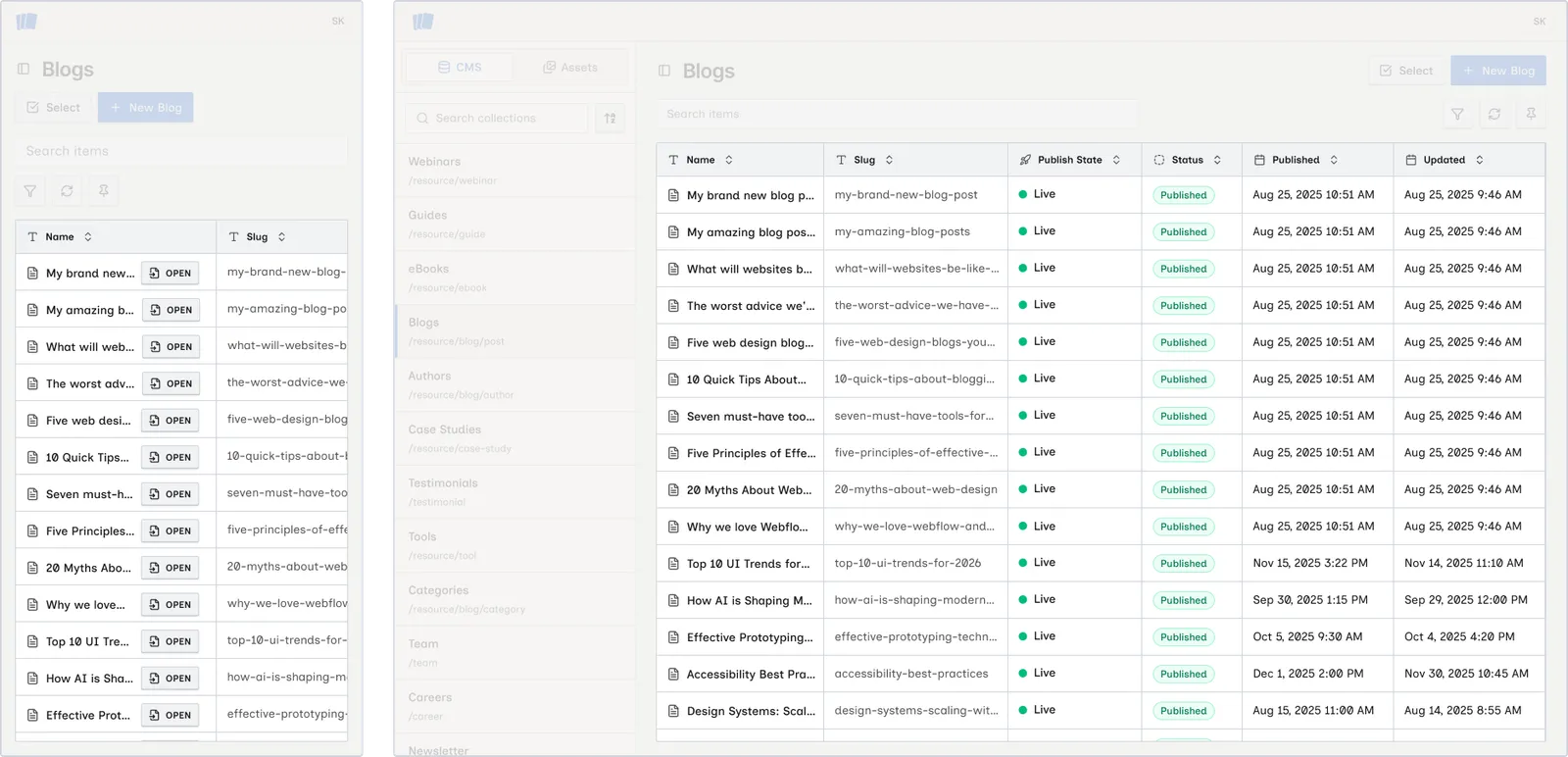Click the Search collections field
The width and height of the screenshot is (1568, 757).
click(x=497, y=119)
